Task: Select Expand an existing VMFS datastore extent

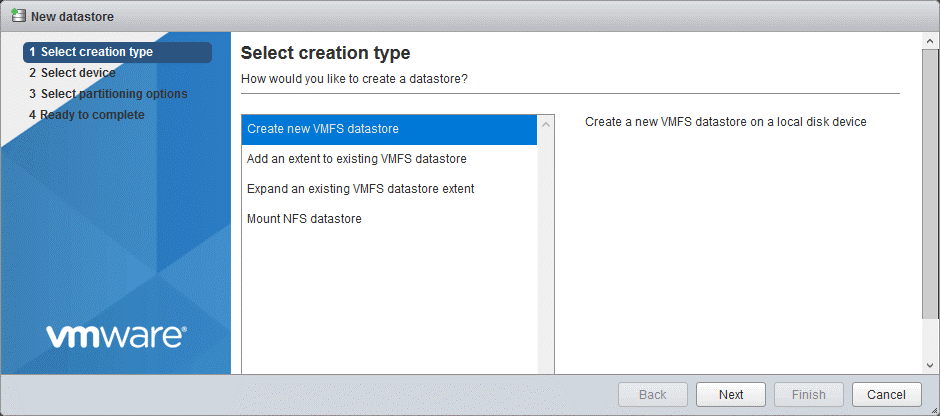Action: [x=361, y=189]
